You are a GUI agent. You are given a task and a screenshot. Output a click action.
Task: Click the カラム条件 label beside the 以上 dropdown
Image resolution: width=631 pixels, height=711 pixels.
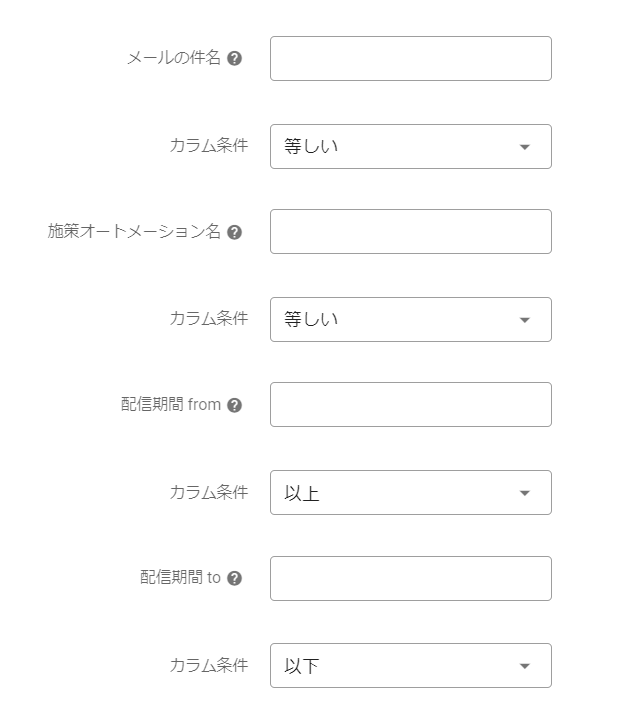208,493
